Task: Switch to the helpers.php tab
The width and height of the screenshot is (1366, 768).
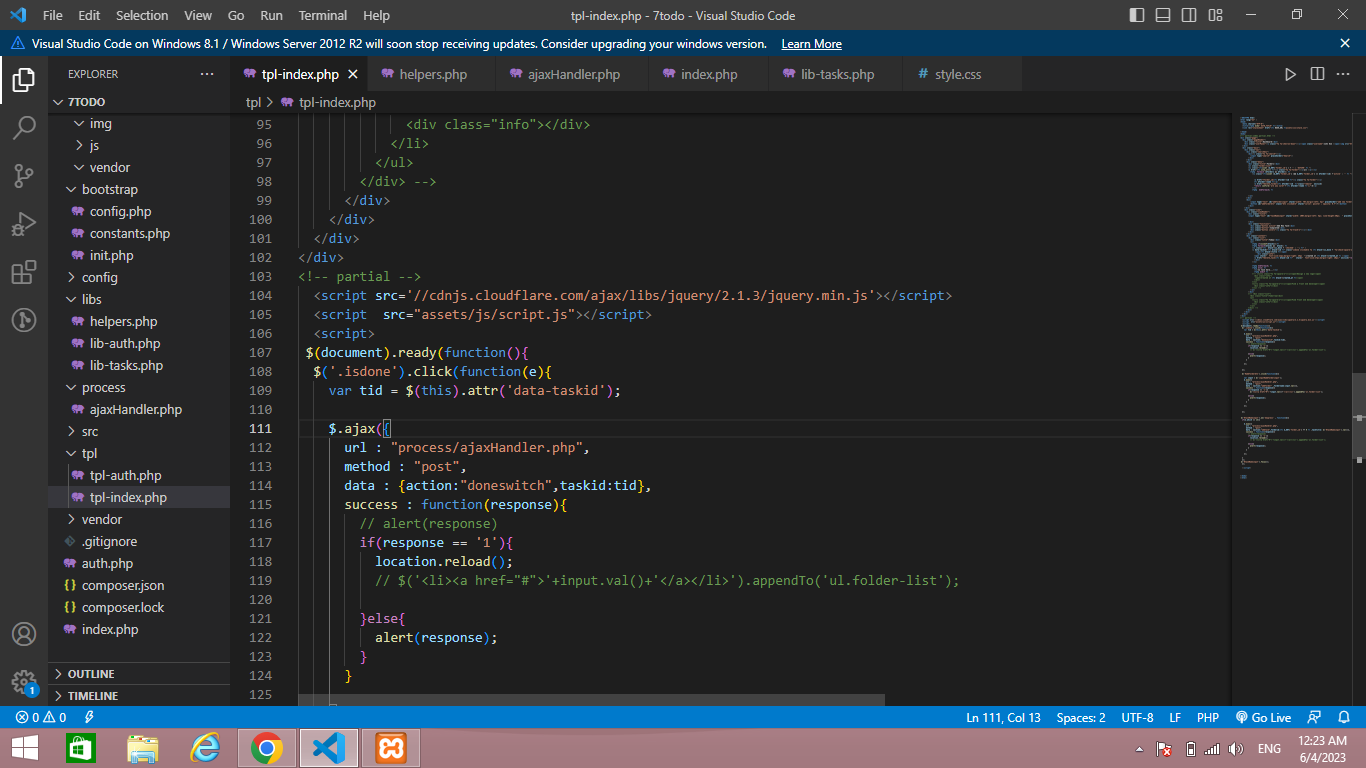Action: pos(433,75)
